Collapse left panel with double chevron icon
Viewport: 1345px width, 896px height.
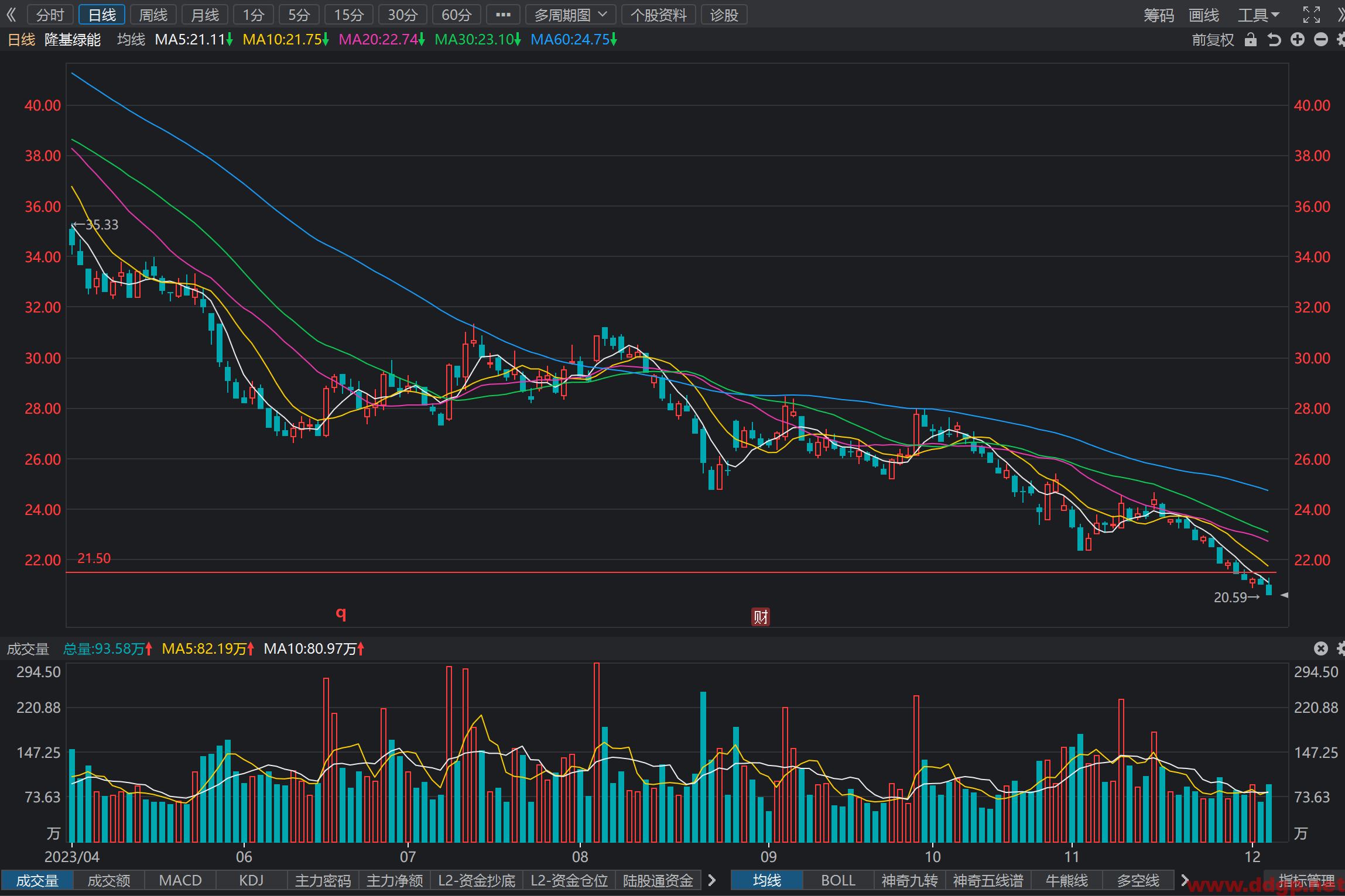(x=11, y=15)
